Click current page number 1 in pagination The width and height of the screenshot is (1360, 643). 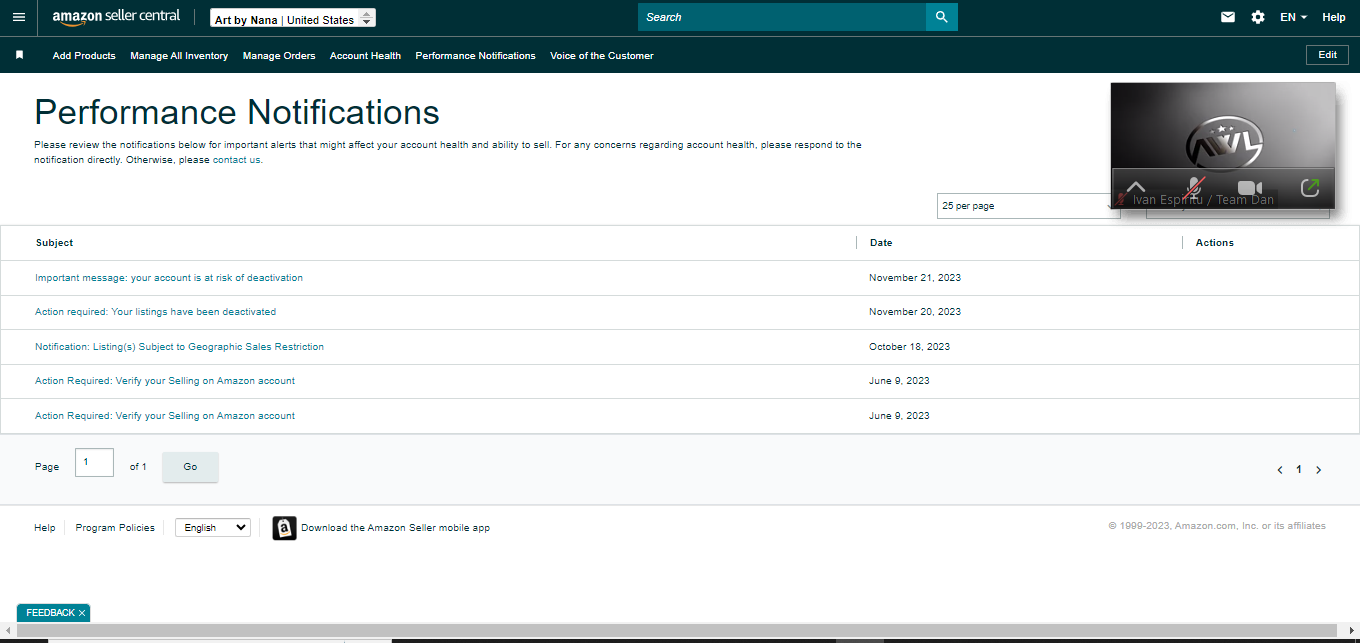pyautogui.click(x=1299, y=470)
